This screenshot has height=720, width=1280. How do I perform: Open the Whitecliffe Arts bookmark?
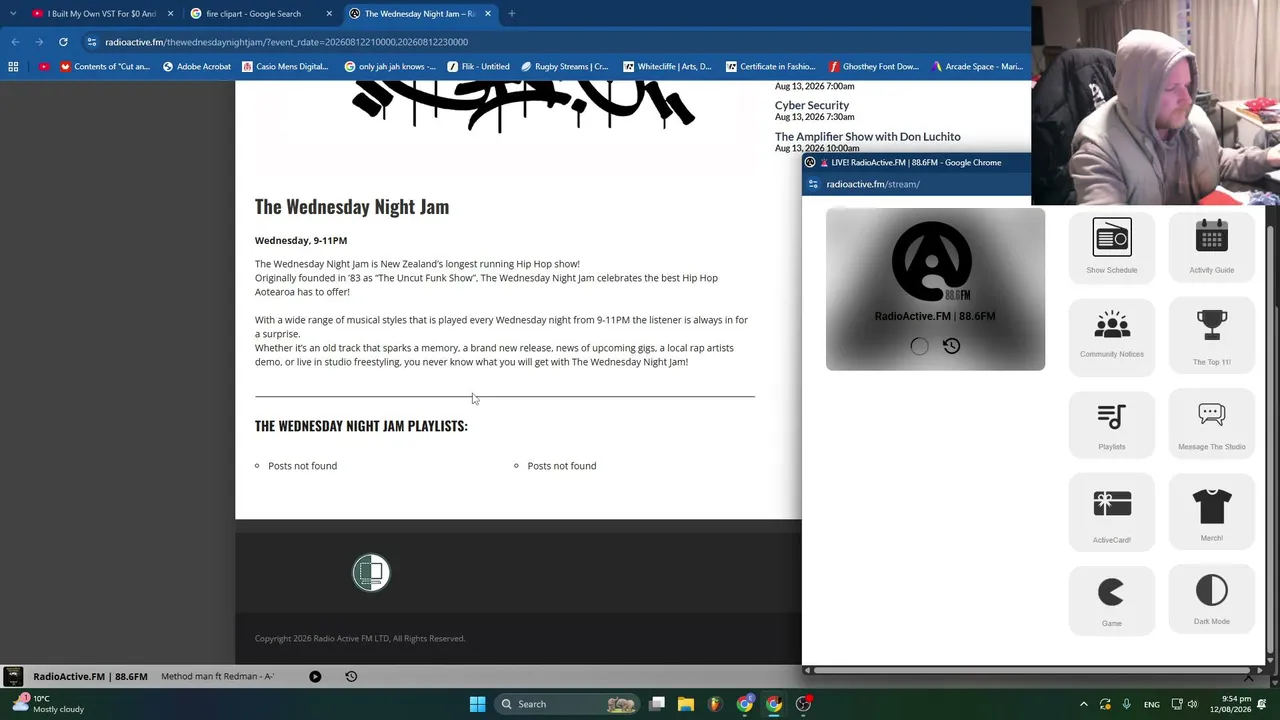click(667, 67)
